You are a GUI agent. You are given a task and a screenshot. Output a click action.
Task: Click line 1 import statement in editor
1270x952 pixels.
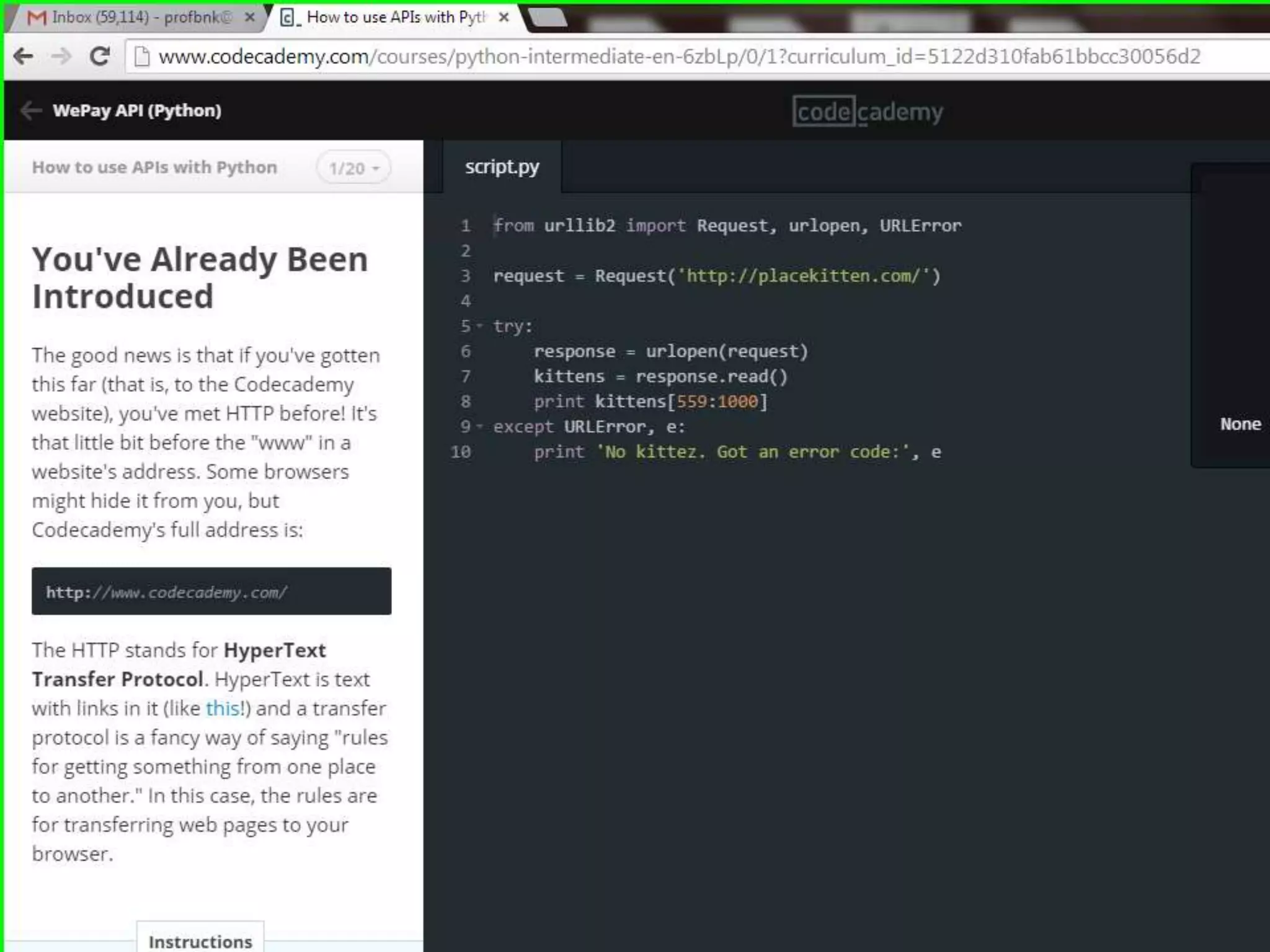coord(727,226)
